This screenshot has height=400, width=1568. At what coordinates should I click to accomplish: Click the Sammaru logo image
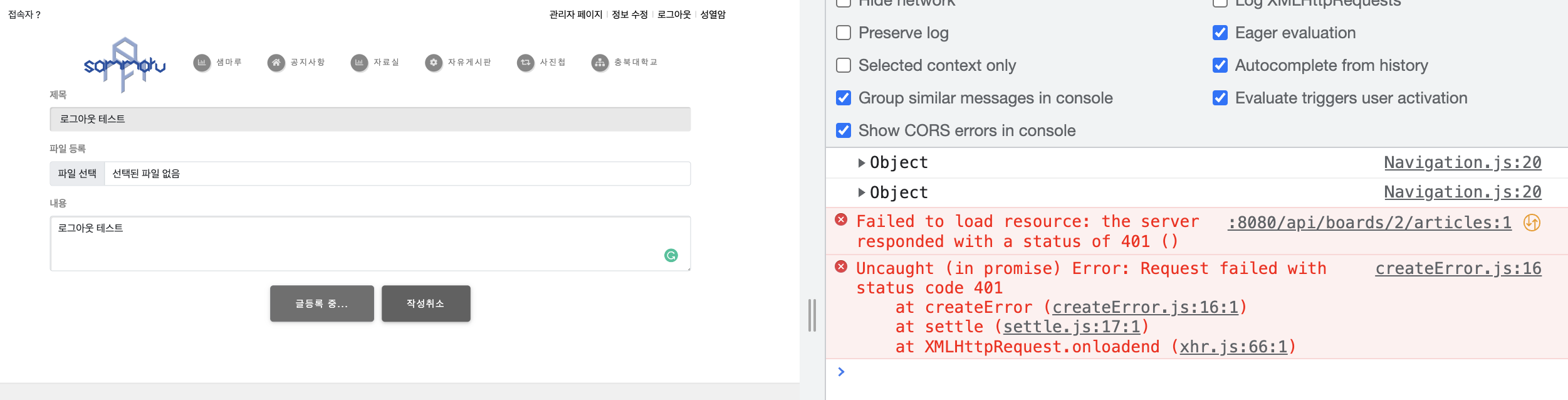tap(125, 65)
